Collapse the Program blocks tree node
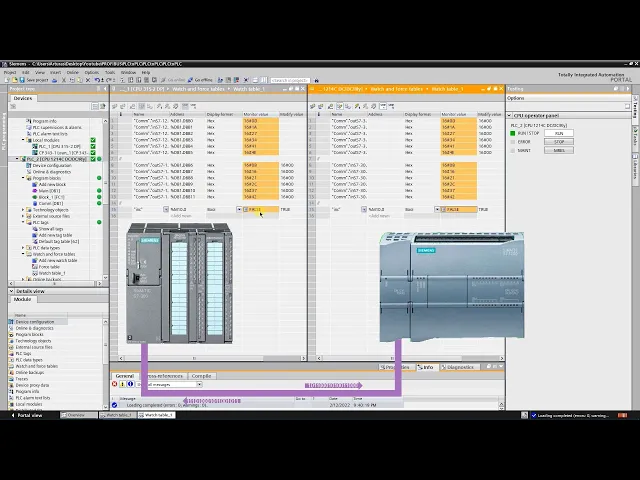 [x=23, y=178]
